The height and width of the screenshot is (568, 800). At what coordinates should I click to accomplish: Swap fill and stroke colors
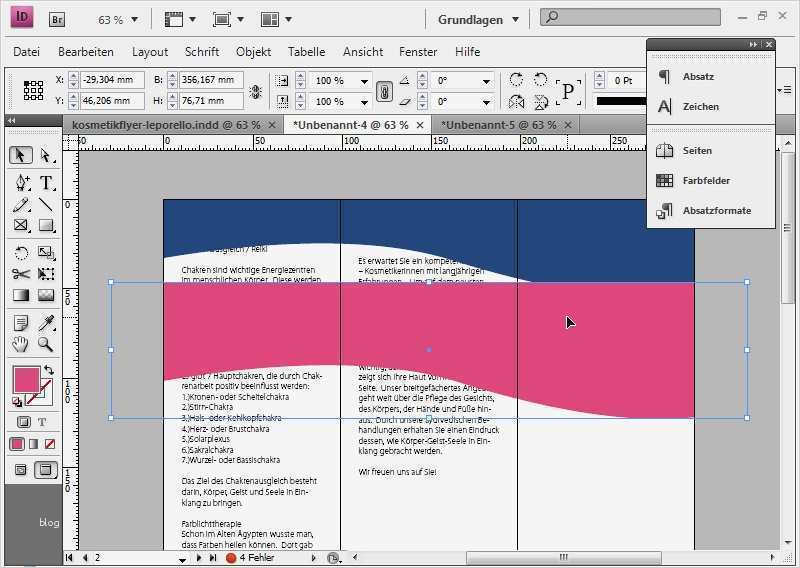click(48, 370)
